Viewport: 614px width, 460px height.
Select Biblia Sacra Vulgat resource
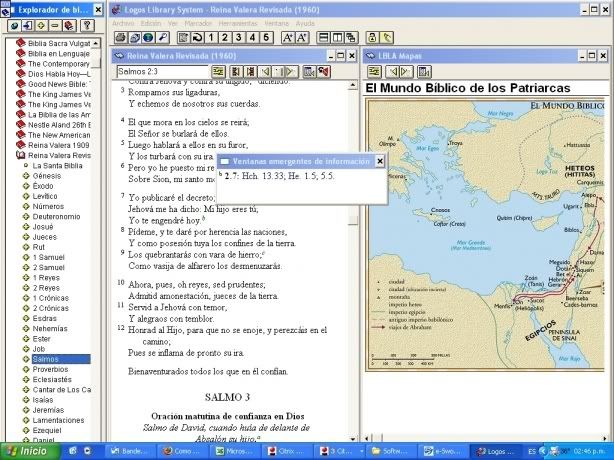59,43
